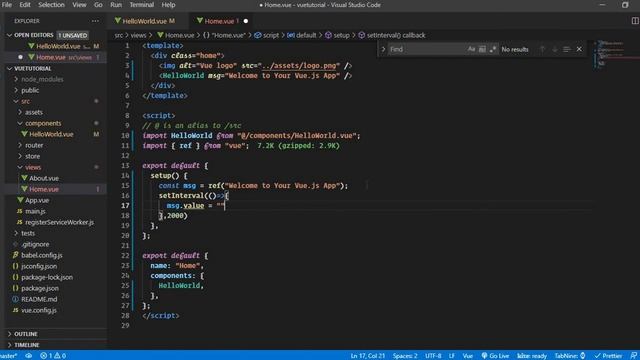The width and height of the screenshot is (640, 360).
Task: Open the File menu
Action: tap(7, 5)
